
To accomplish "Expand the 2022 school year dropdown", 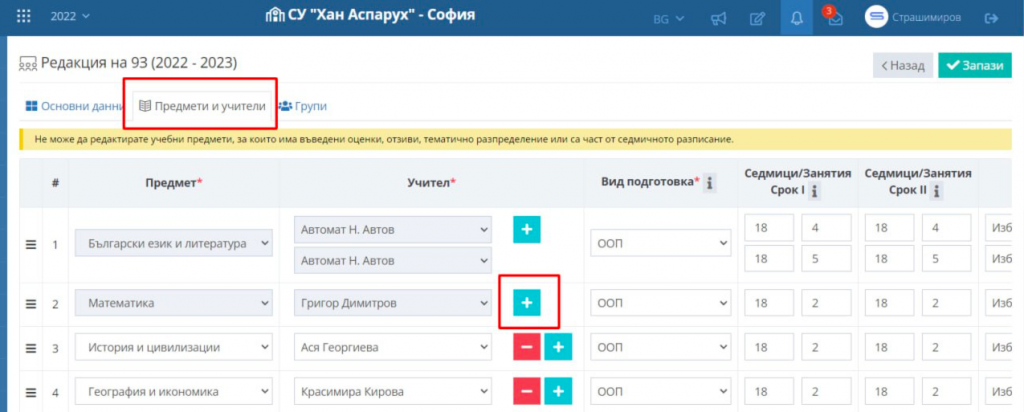I will click(x=69, y=17).
